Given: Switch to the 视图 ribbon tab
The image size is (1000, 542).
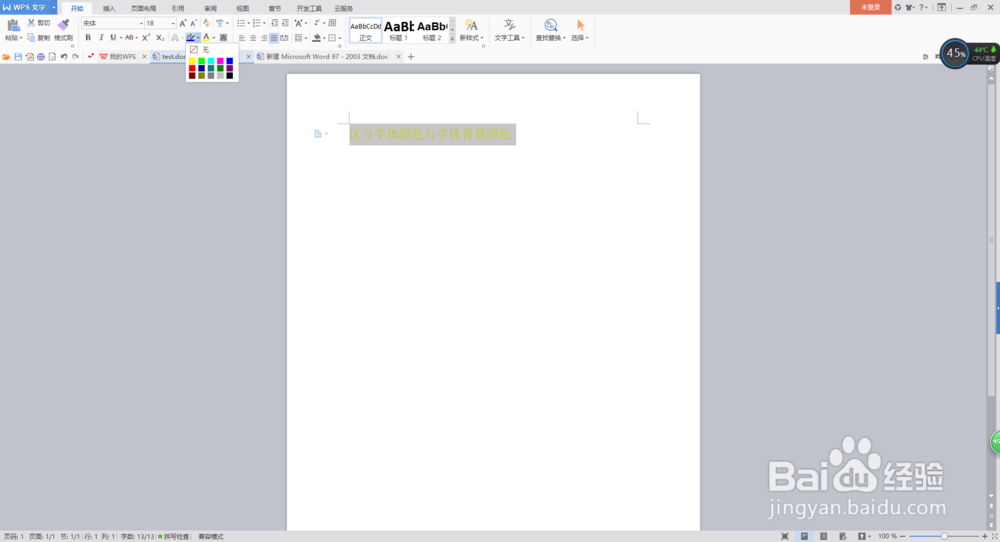Looking at the screenshot, I should pyautogui.click(x=242, y=8).
